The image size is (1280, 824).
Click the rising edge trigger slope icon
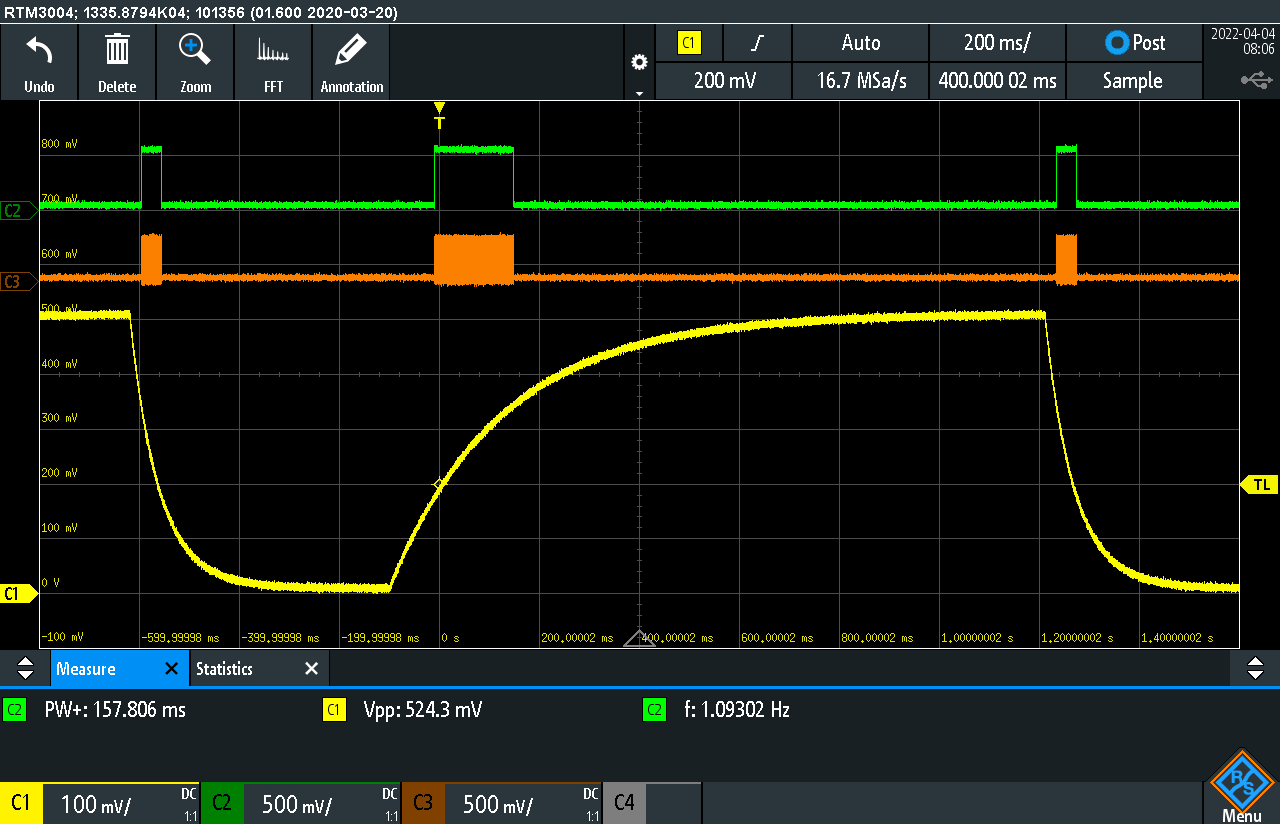(x=757, y=43)
